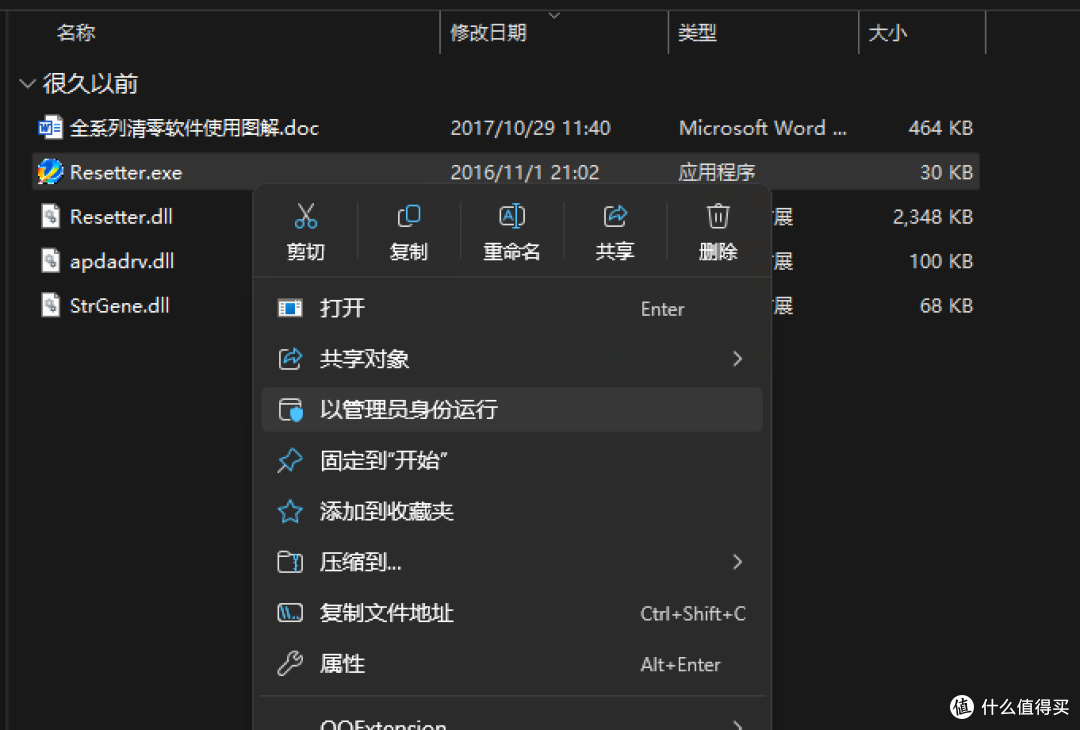Click the date 2016/11/1 21:02
The height and width of the screenshot is (730, 1080).
[525, 172]
